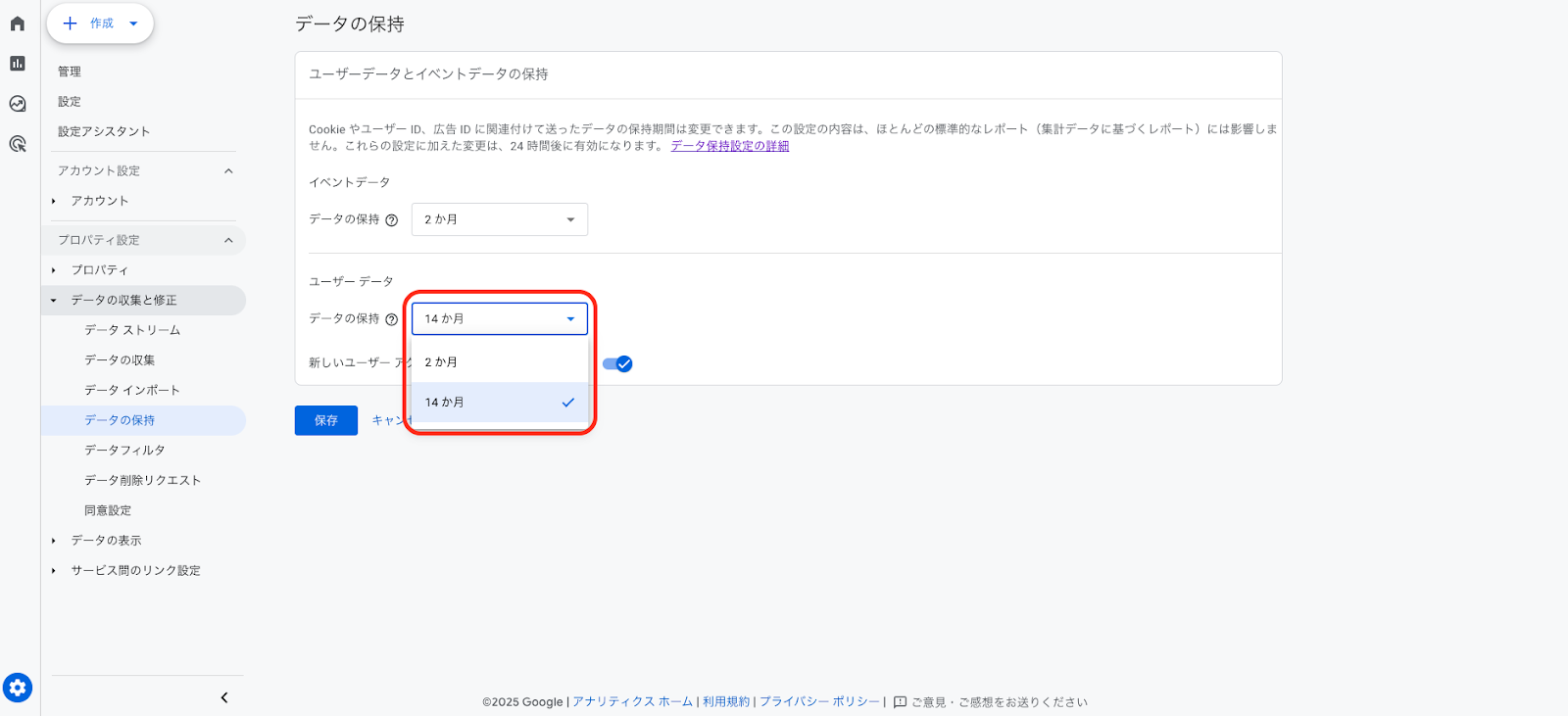Open 設定アシスタント in the sidebar

tap(104, 131)
